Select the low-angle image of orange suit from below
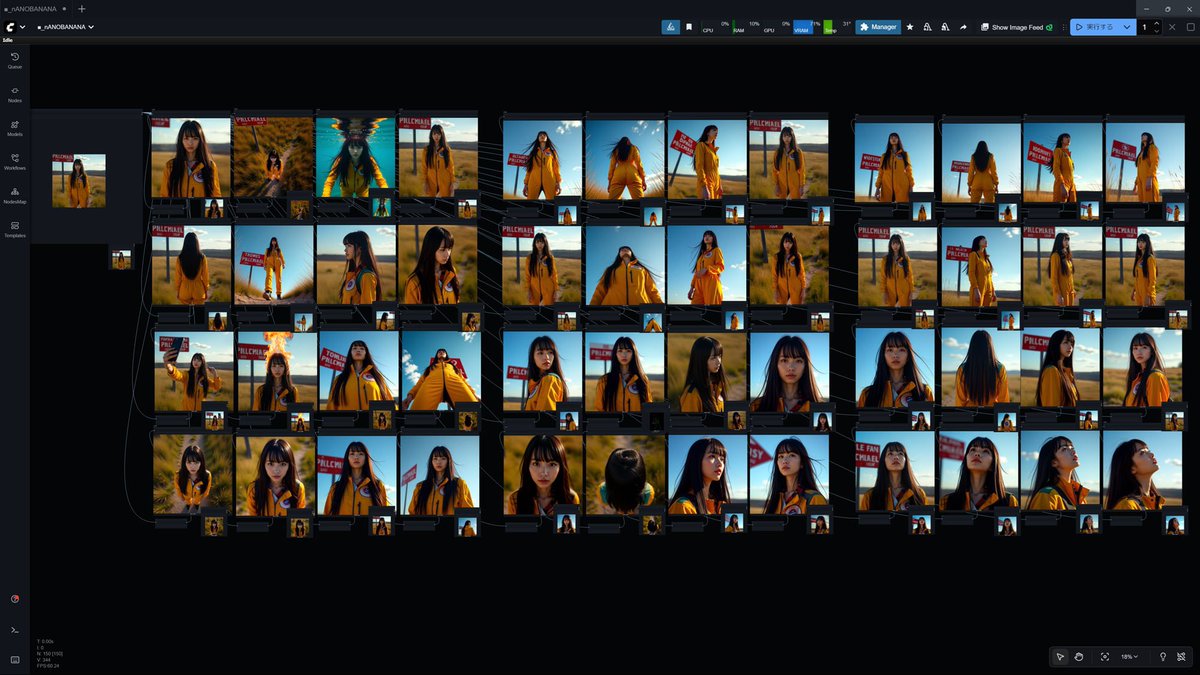Viewport: 1200px width, 675px height. 441,371
